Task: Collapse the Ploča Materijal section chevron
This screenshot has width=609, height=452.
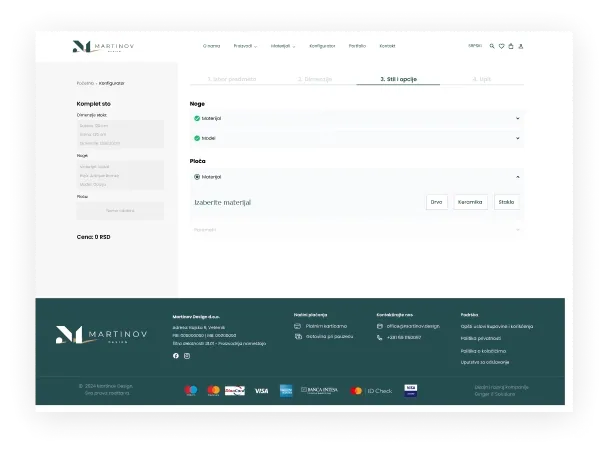Action: (518, 177)
